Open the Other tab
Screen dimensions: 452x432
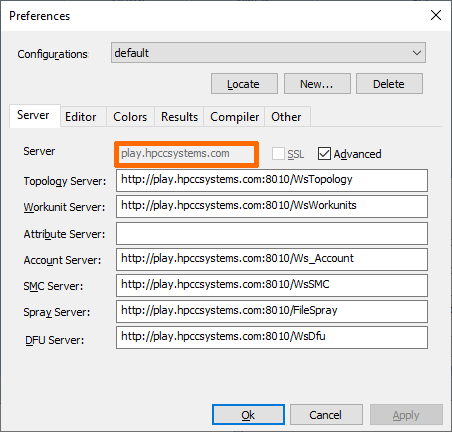(x=286, y=117)
